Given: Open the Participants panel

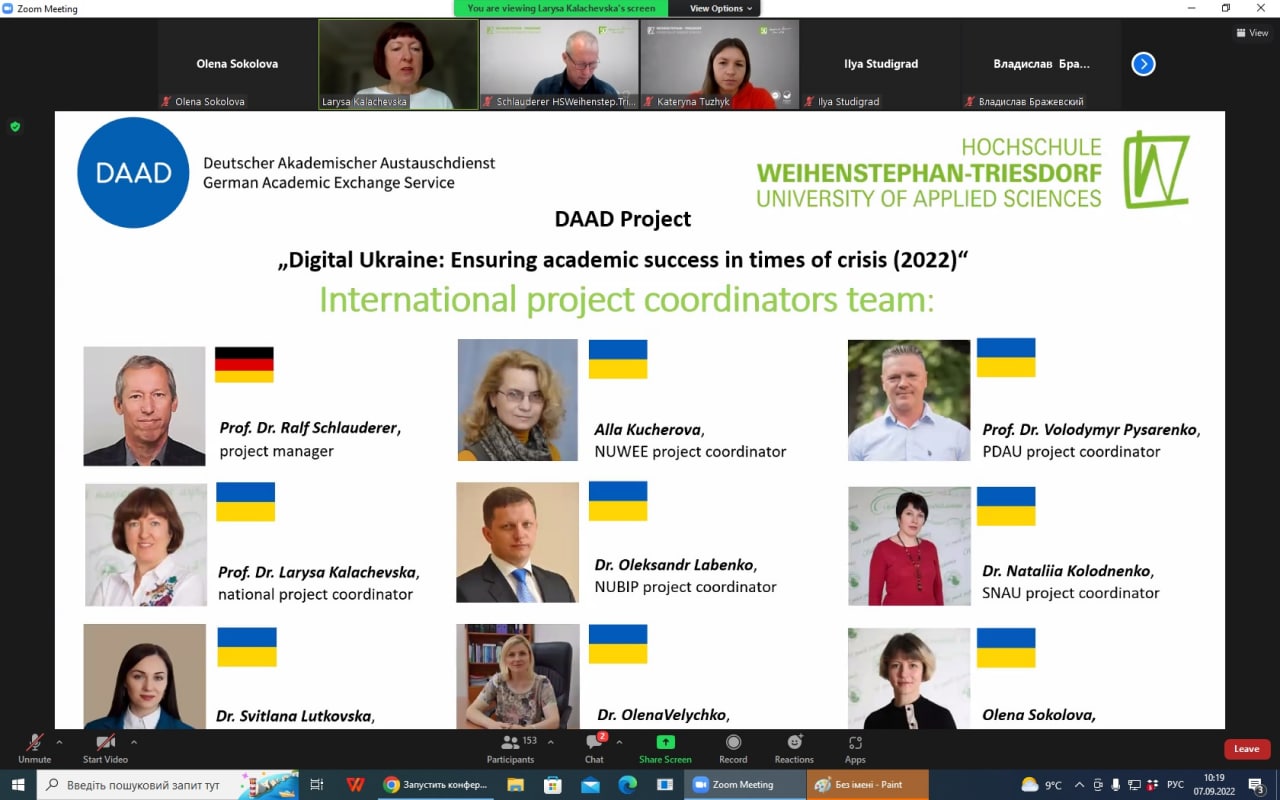Looking at the screenshot, I should point(511,748).
